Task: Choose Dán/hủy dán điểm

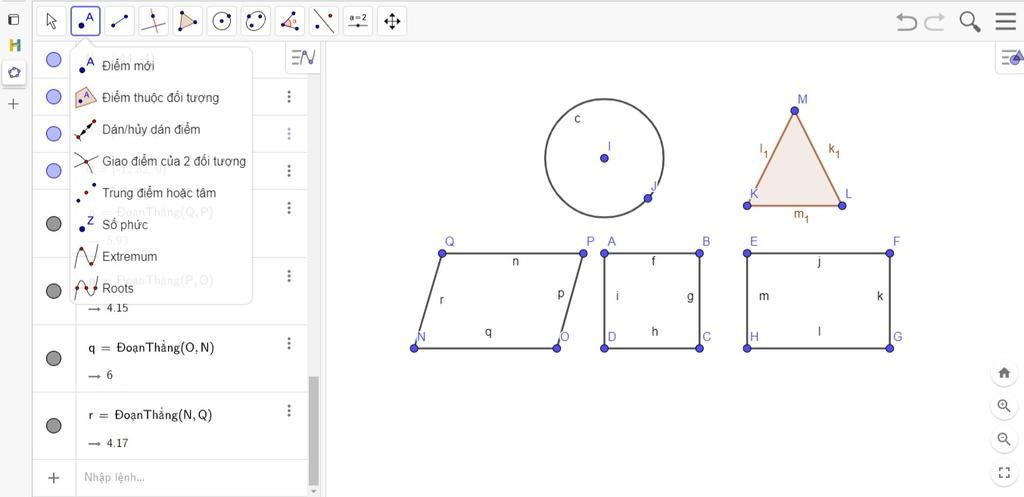Action: pos(161,129)
